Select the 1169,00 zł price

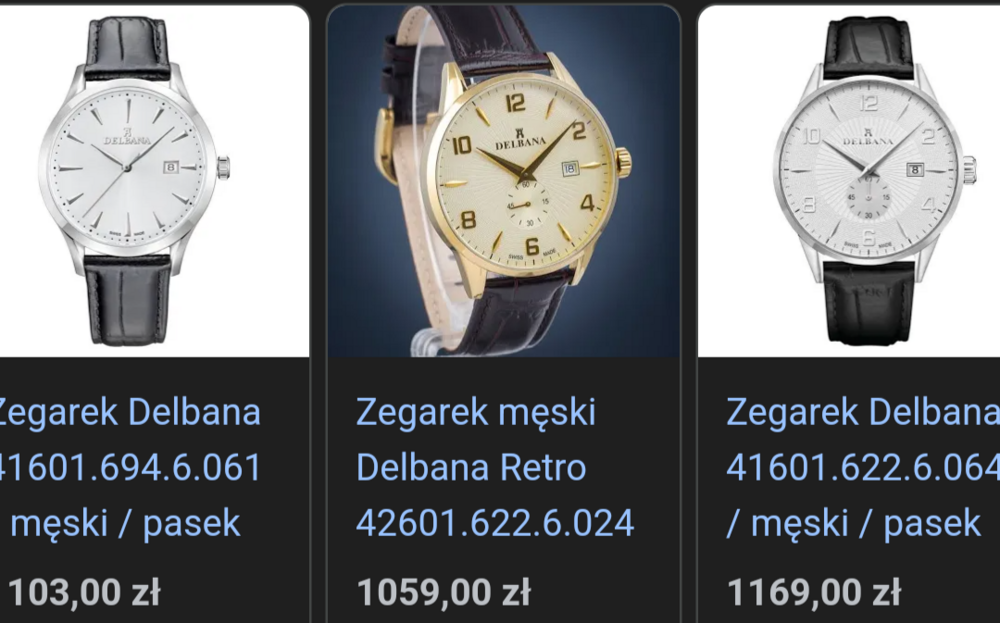pyautogui.click(x=814, y=592)
